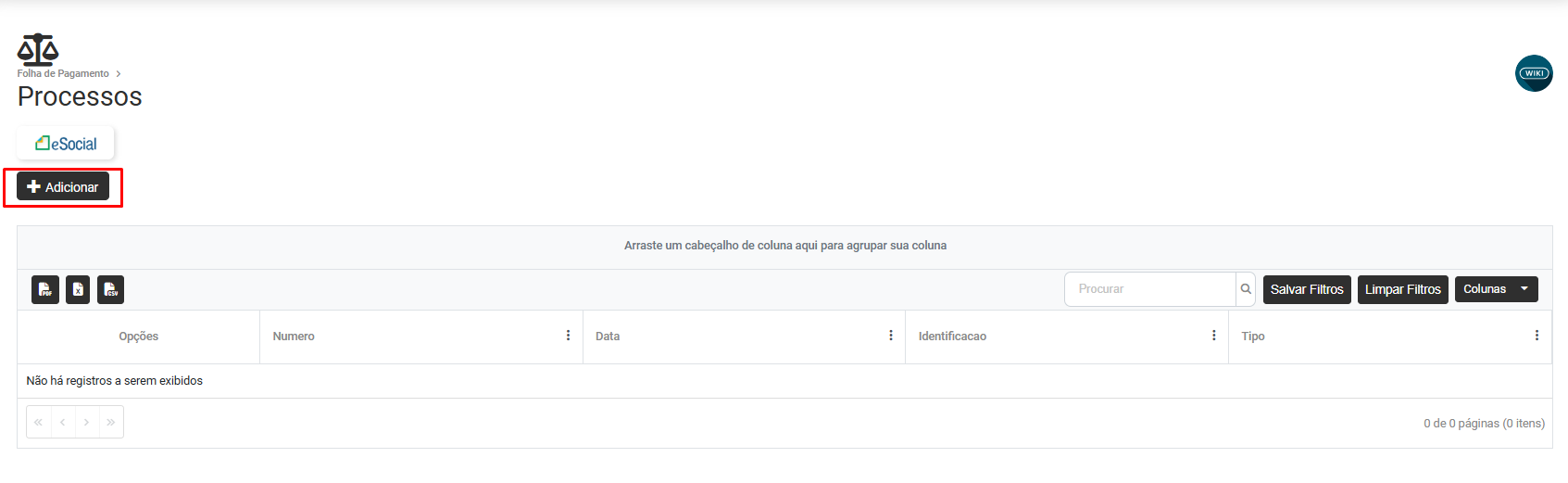Image resolution: width=1568 pixels, height=483 pixels.
Task: Click the Adicionar button
Action: point(63,186)
